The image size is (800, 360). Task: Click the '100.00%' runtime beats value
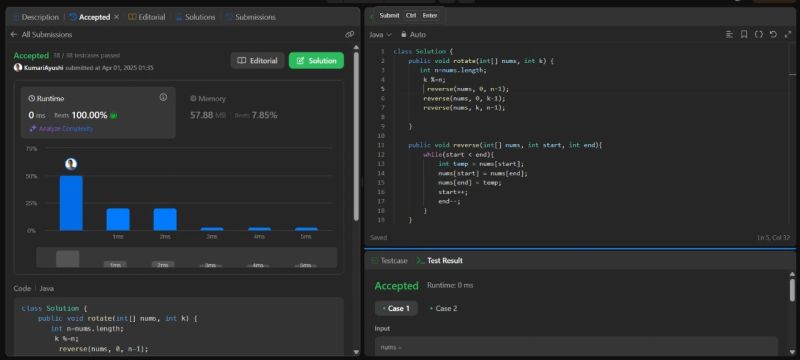coord(89,115)
